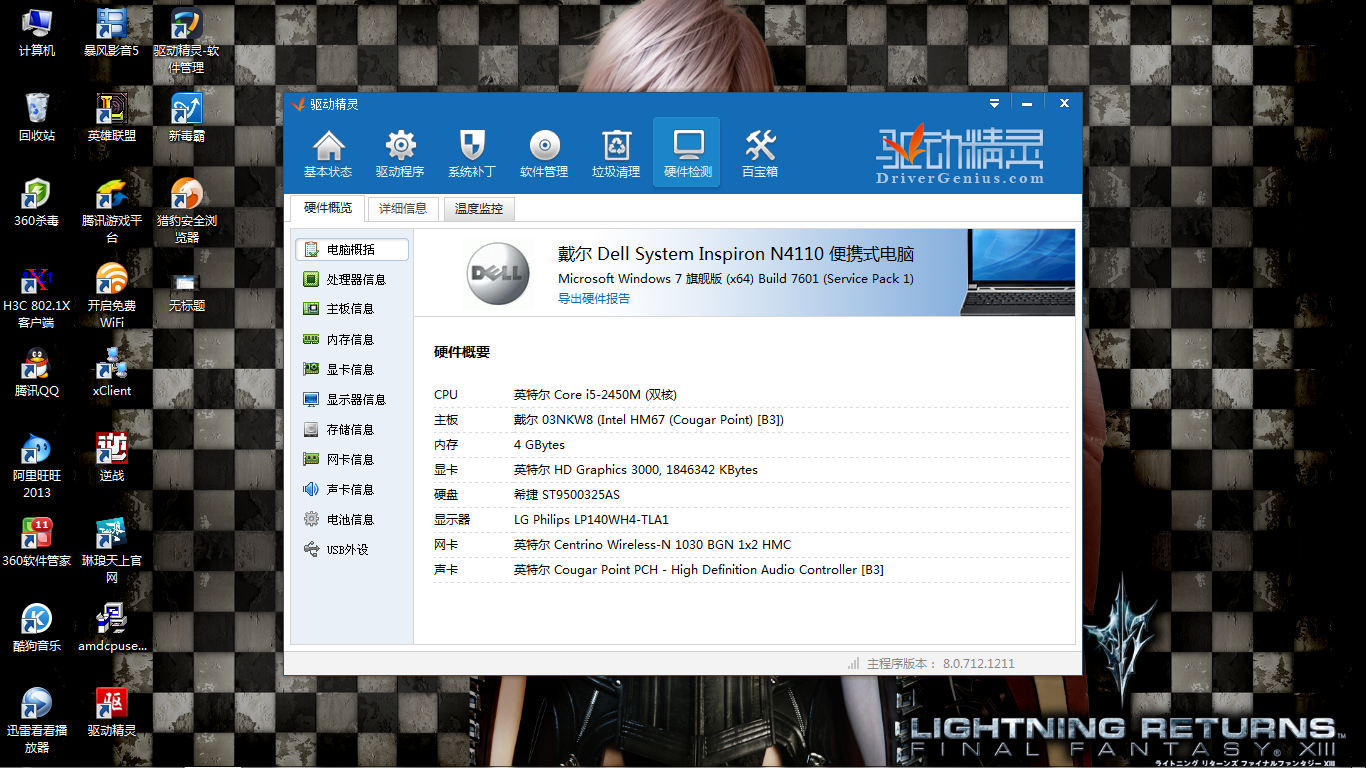Switch to 温度监控 tab
Viewport: 1366px width, 768px height.
pos(479,209)
